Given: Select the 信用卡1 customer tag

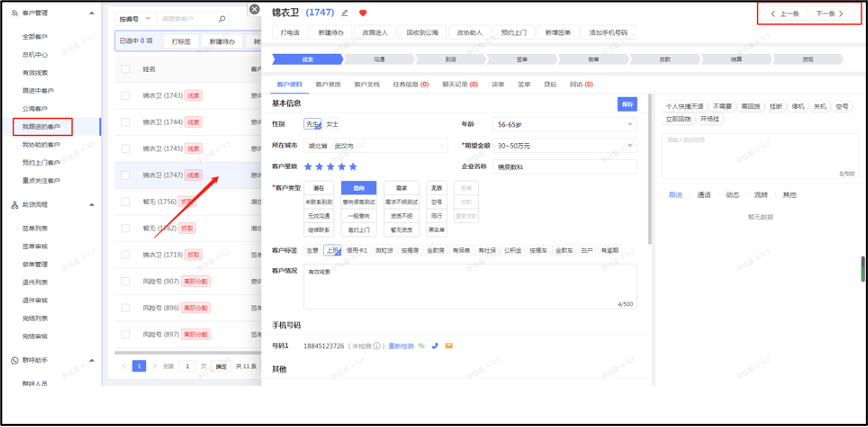Looking at the screenshot, I should tap(357, 250).
